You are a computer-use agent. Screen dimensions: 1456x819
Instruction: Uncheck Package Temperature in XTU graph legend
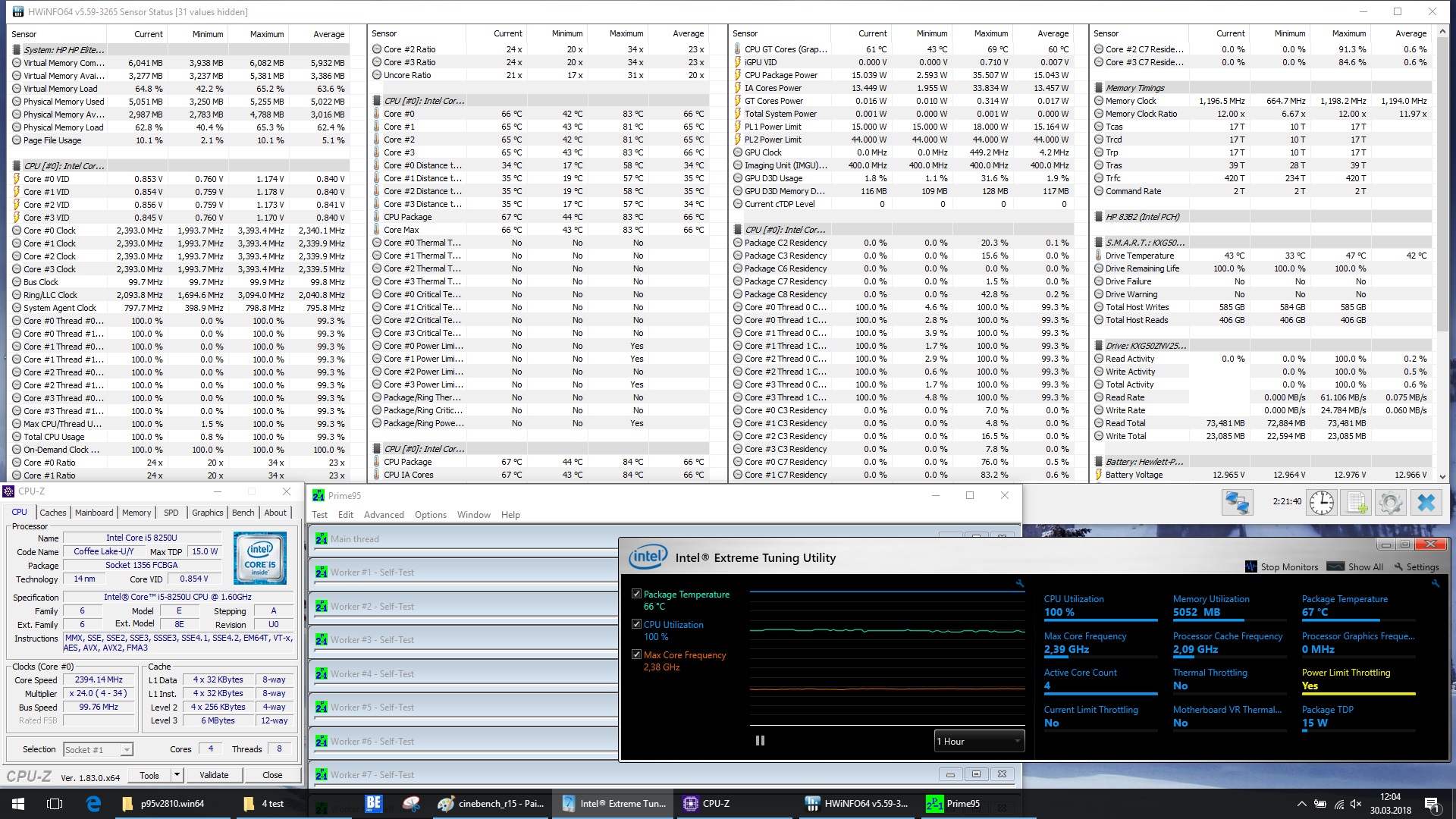coord(637,594)
